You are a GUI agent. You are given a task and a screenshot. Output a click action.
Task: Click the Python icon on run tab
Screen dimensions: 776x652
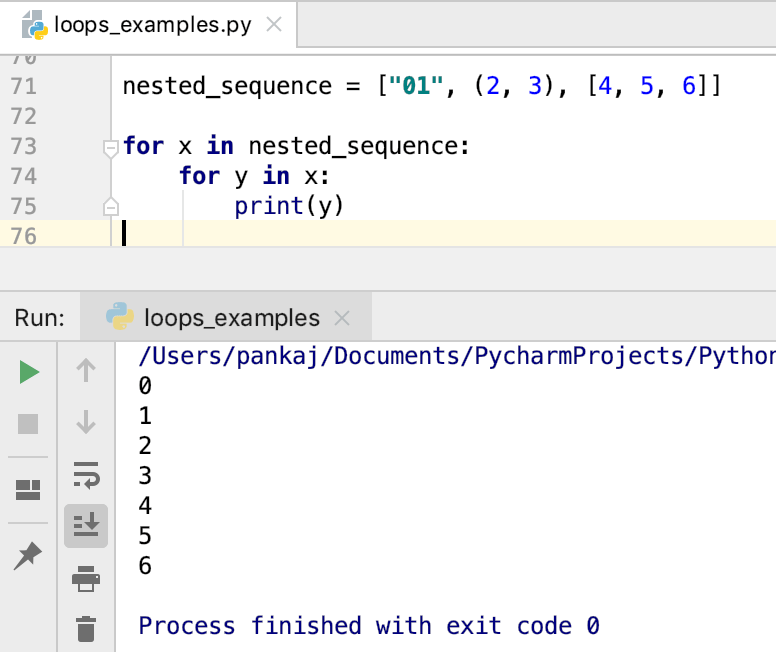120,316
